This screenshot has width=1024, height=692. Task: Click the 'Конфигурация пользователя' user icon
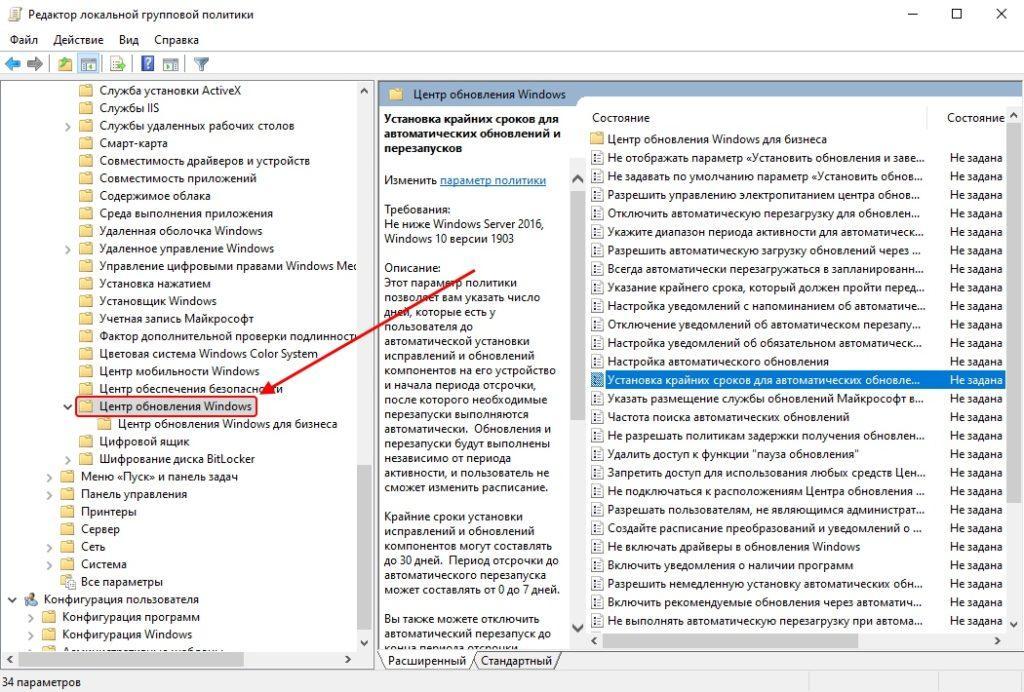click(x=31, y=599)
